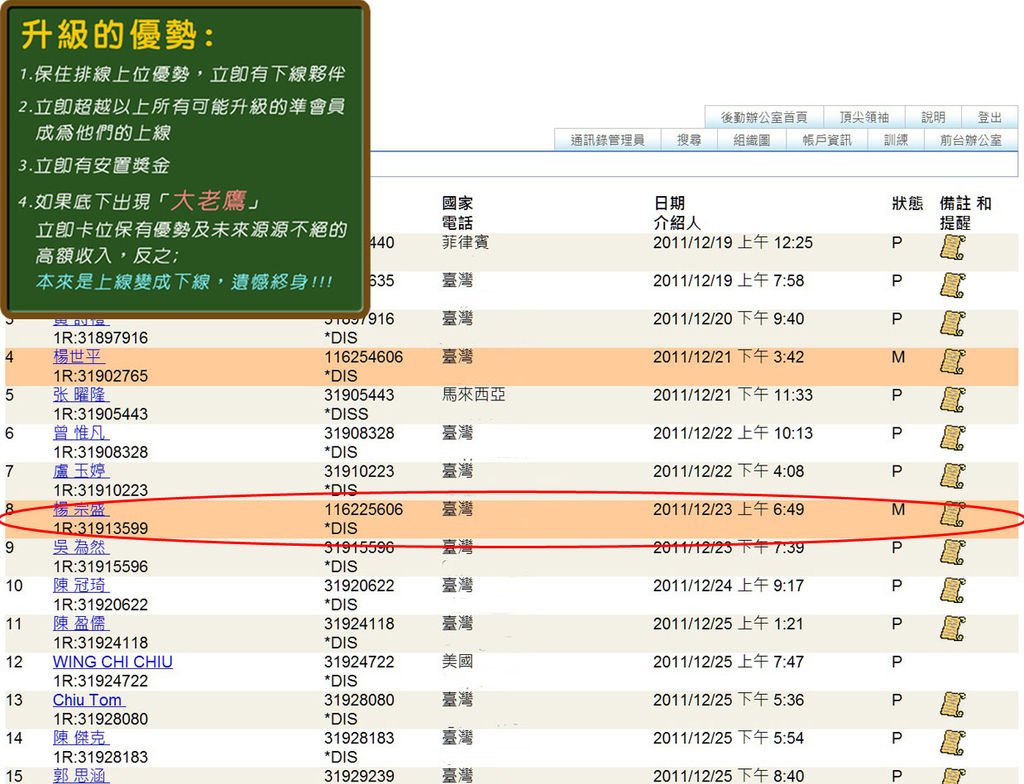Click the note scroll icon in Chiu Tom row
Image resolution: width=1024 pixels, height=784 pixels.
[x=952, y=705]
